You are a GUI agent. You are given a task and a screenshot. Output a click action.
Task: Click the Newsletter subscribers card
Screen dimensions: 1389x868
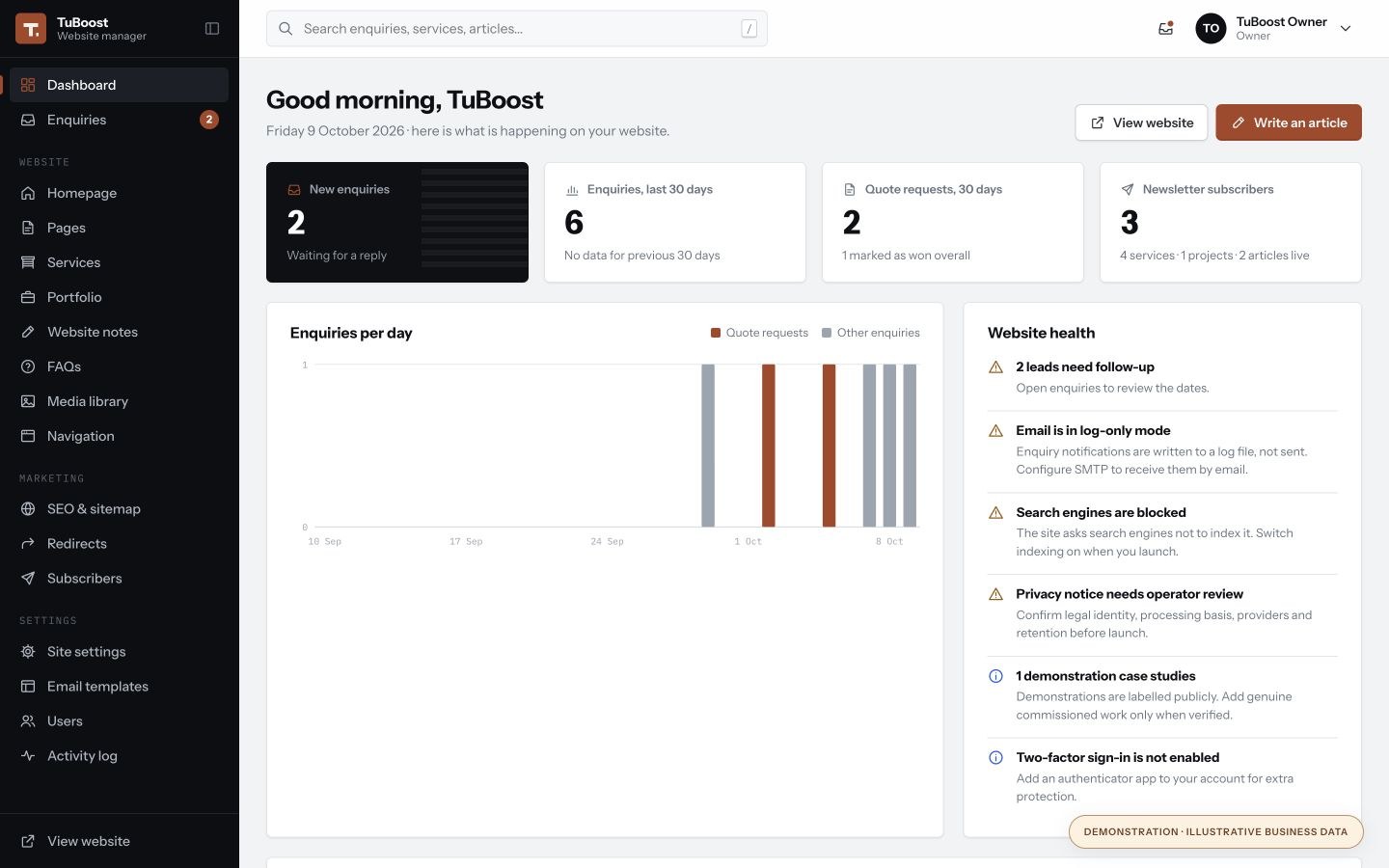coord(1231,222)
